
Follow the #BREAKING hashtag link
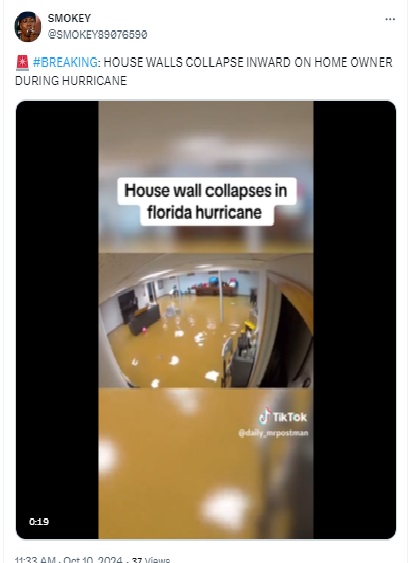click(65, 62)
